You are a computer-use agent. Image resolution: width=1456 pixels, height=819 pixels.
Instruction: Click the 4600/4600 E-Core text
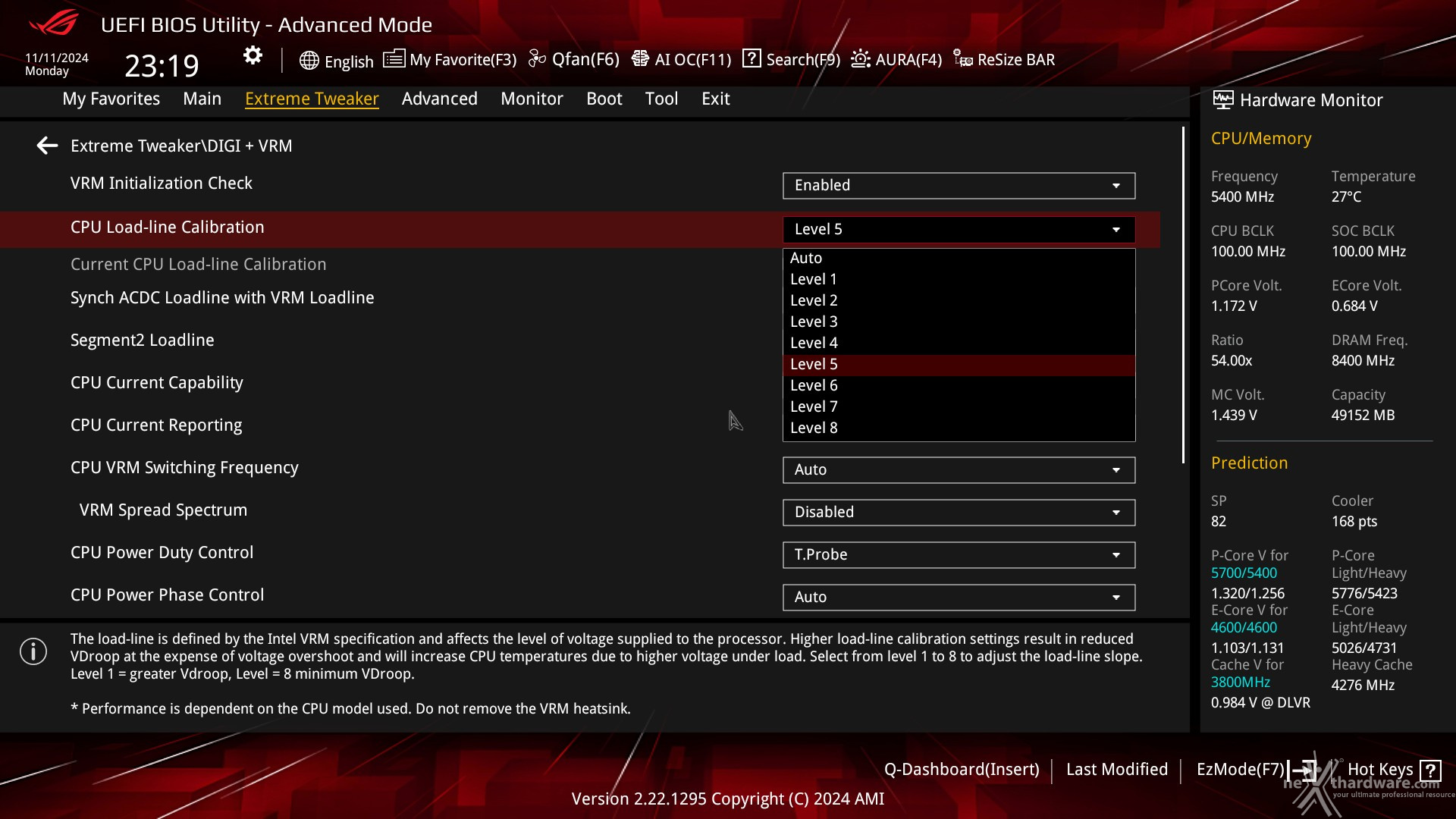click(1244, 628)
